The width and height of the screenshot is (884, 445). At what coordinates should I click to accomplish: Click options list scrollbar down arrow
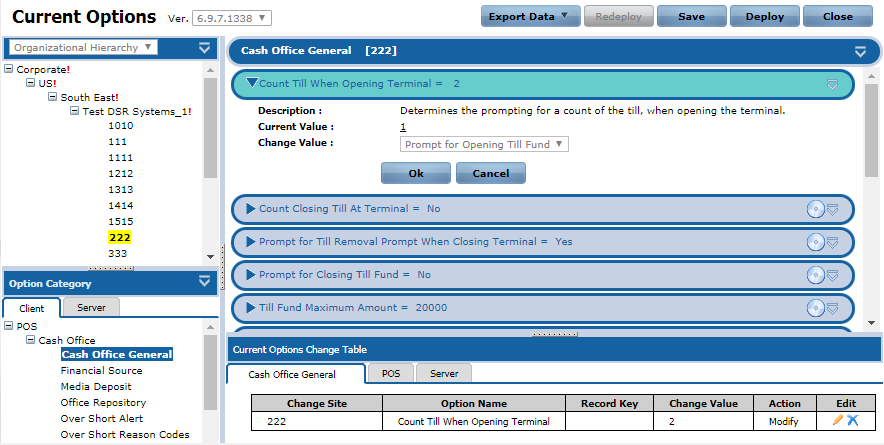coord(870,323)
